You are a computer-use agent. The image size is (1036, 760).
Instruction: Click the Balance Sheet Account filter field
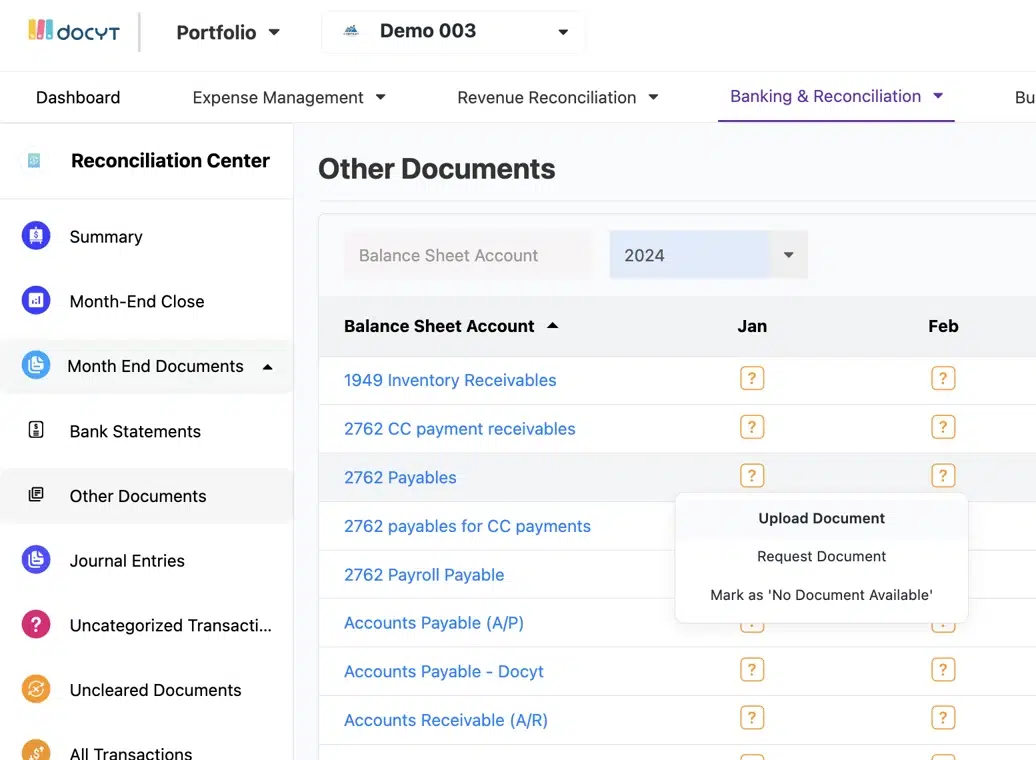pos(466,255)
